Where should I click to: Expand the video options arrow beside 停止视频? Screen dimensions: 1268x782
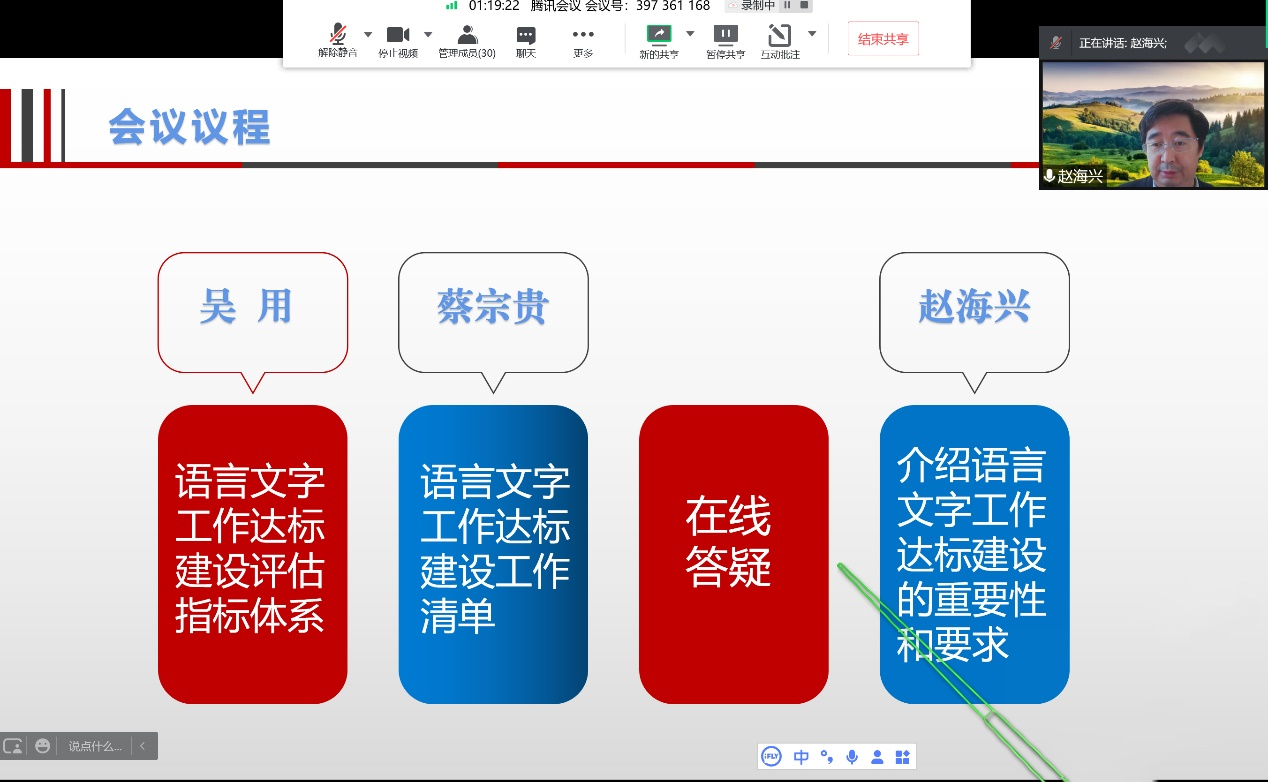428,34
